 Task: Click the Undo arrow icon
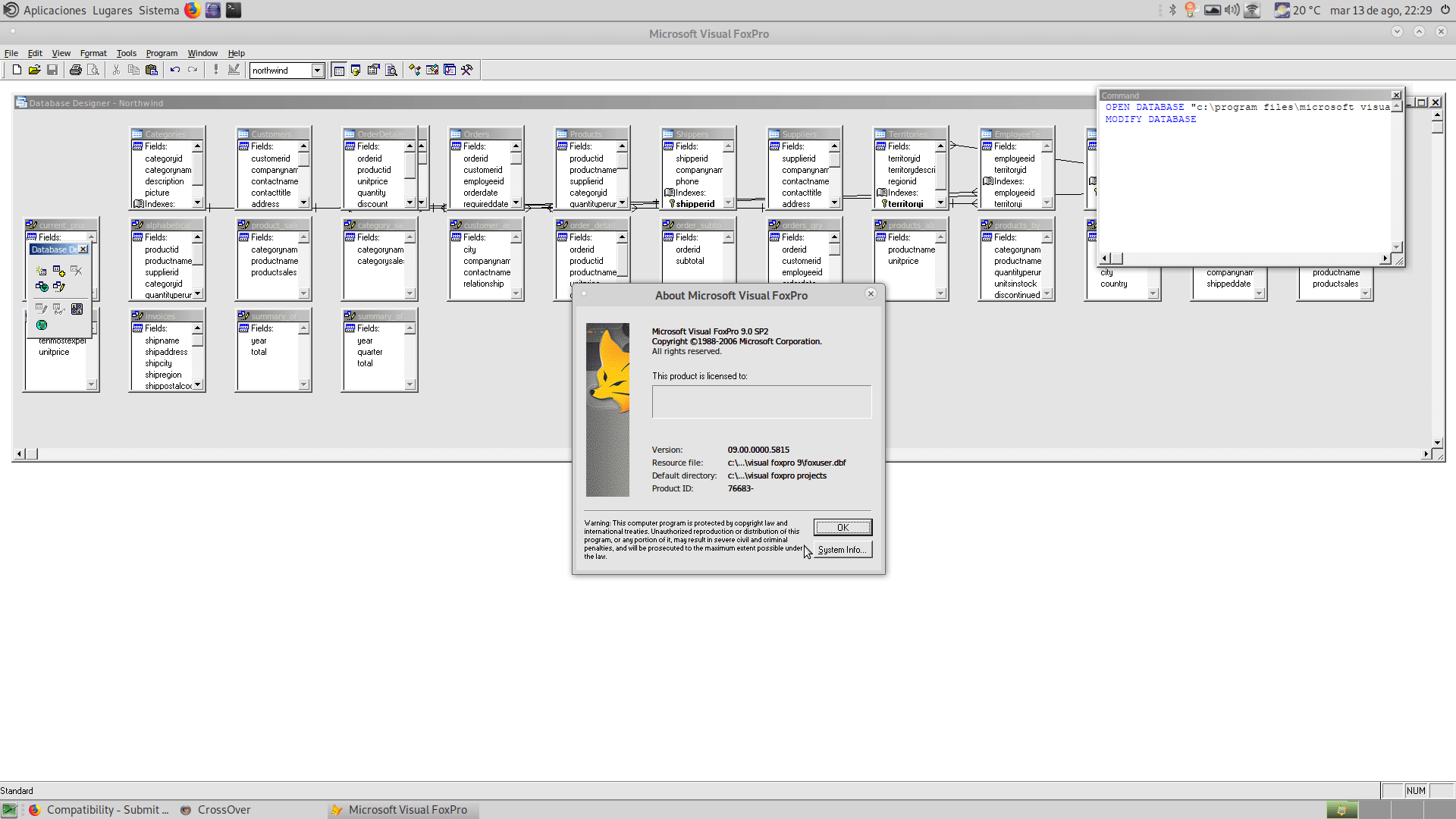175,70
